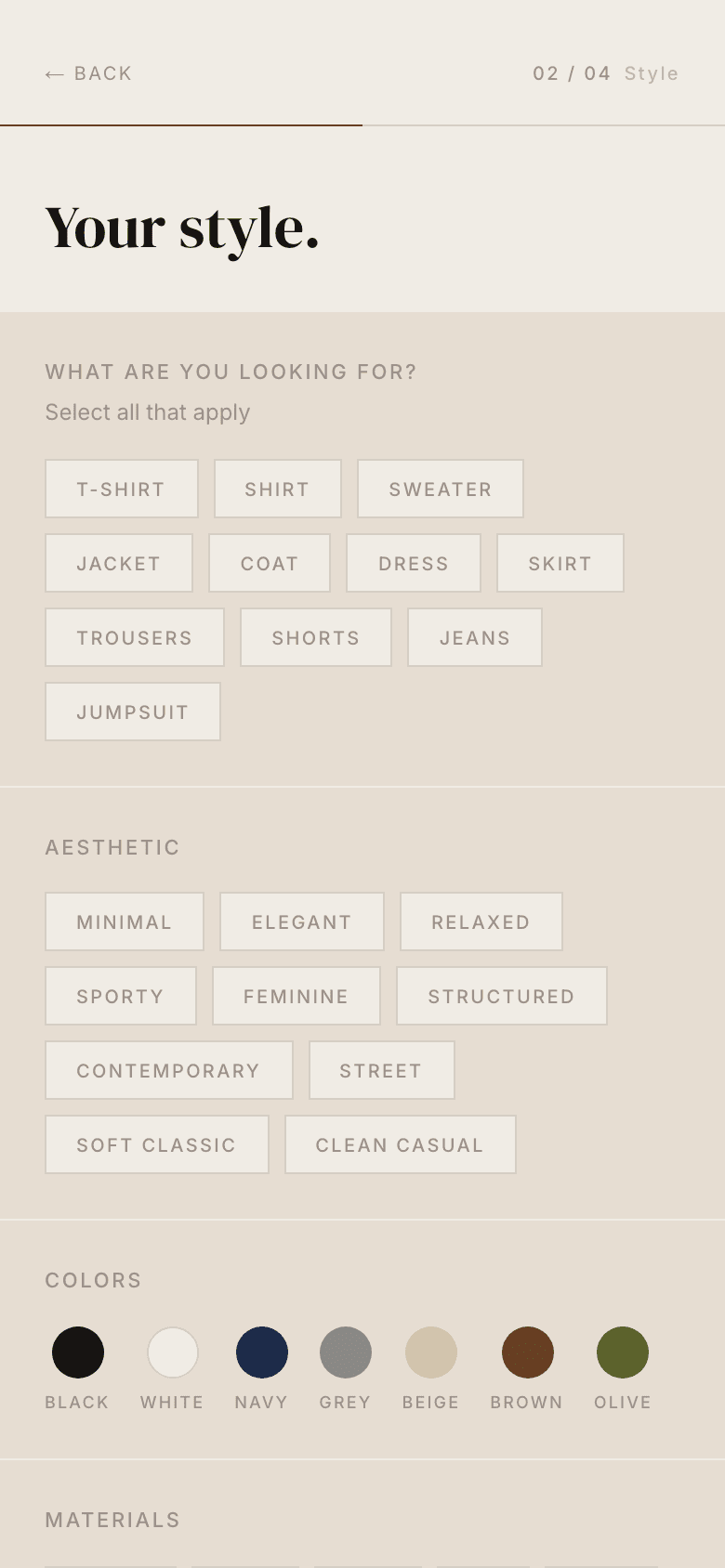Pick the Sporty aesthetic

point(121,996)
